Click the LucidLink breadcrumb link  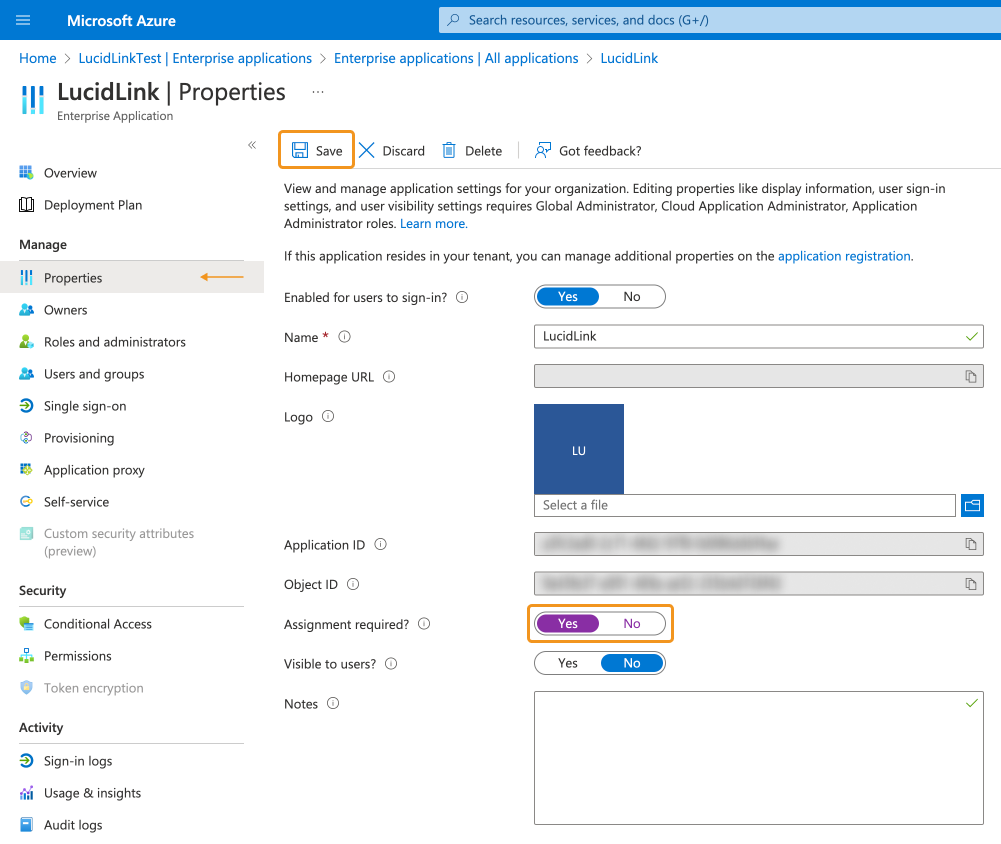click(x=629, y=58)
